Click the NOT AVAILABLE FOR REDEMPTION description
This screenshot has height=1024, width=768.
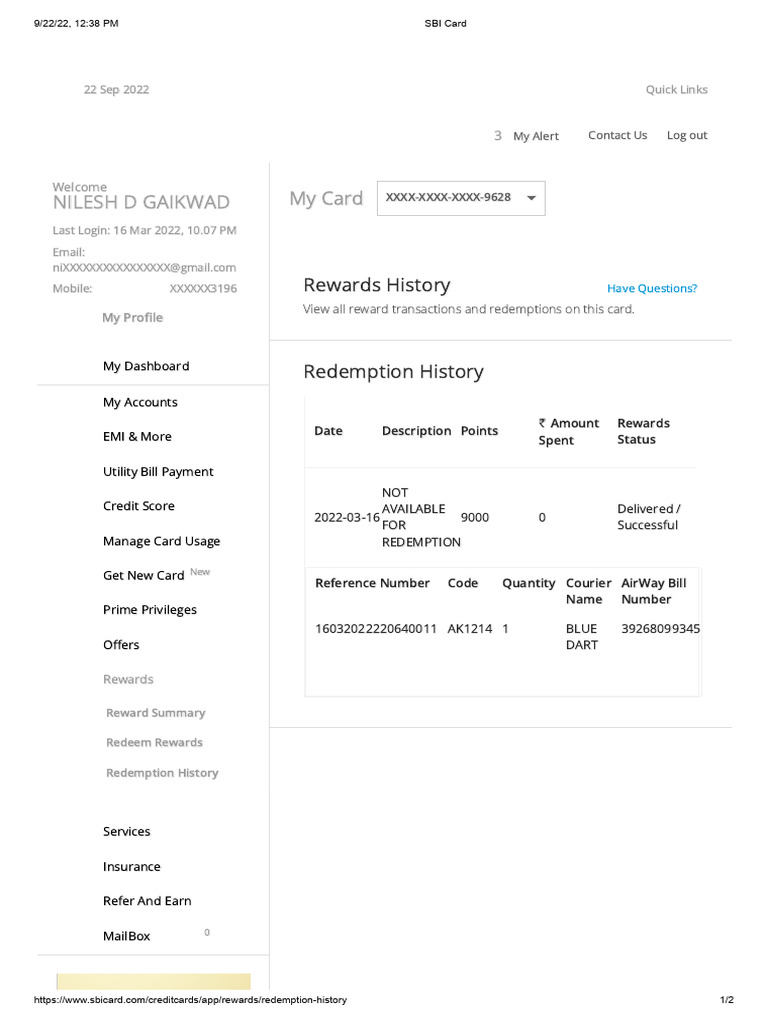point(421,517)
